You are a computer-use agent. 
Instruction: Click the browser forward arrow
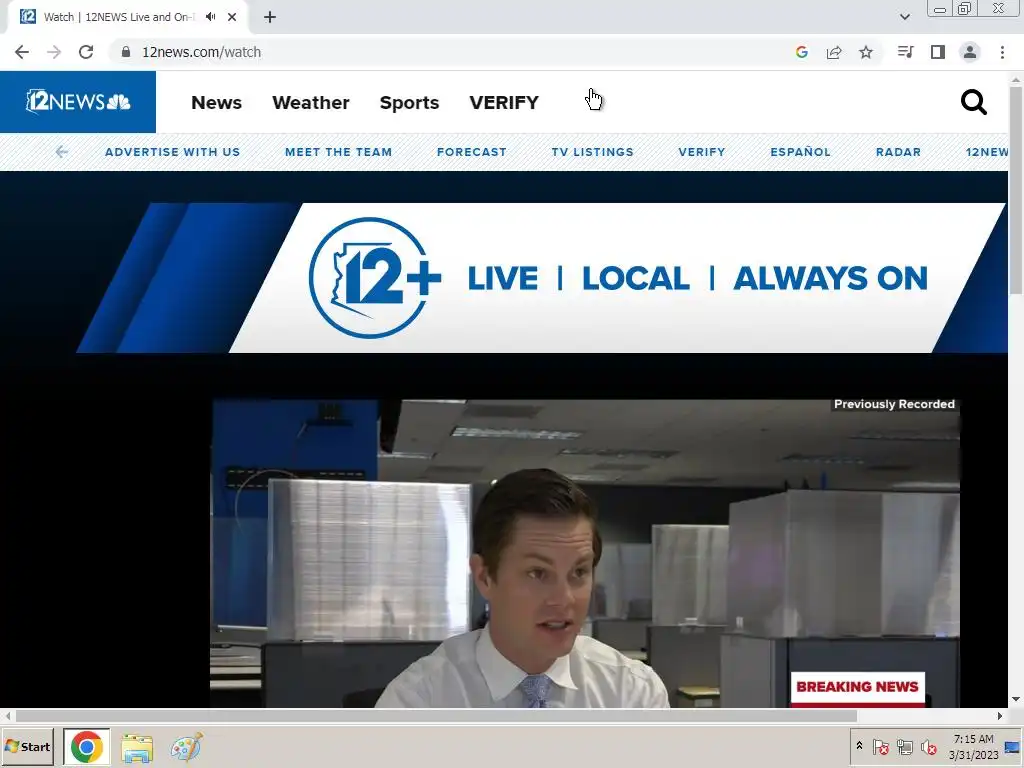click(54, 52)
